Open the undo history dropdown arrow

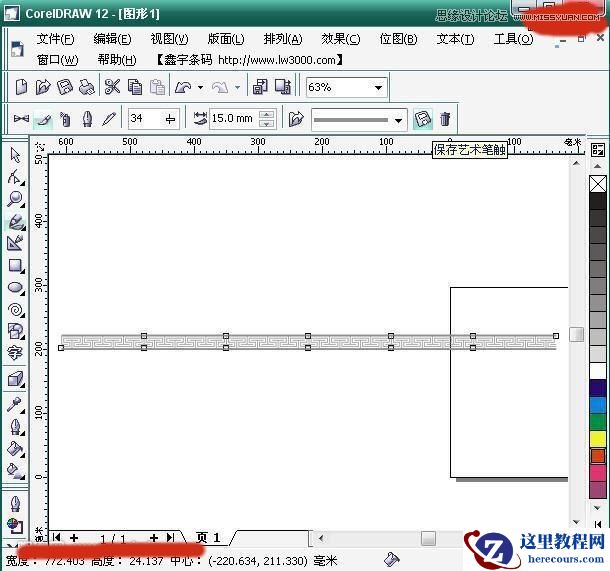point(200,87)
